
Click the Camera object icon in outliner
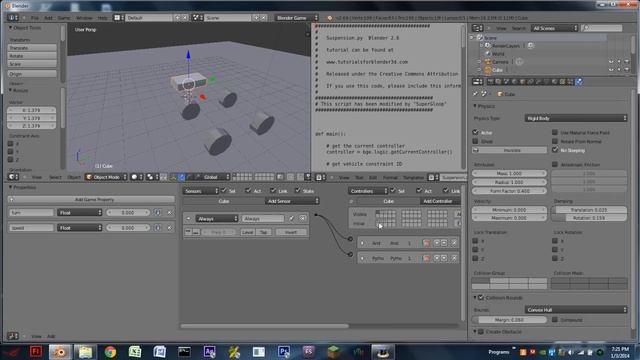point(488,62)
